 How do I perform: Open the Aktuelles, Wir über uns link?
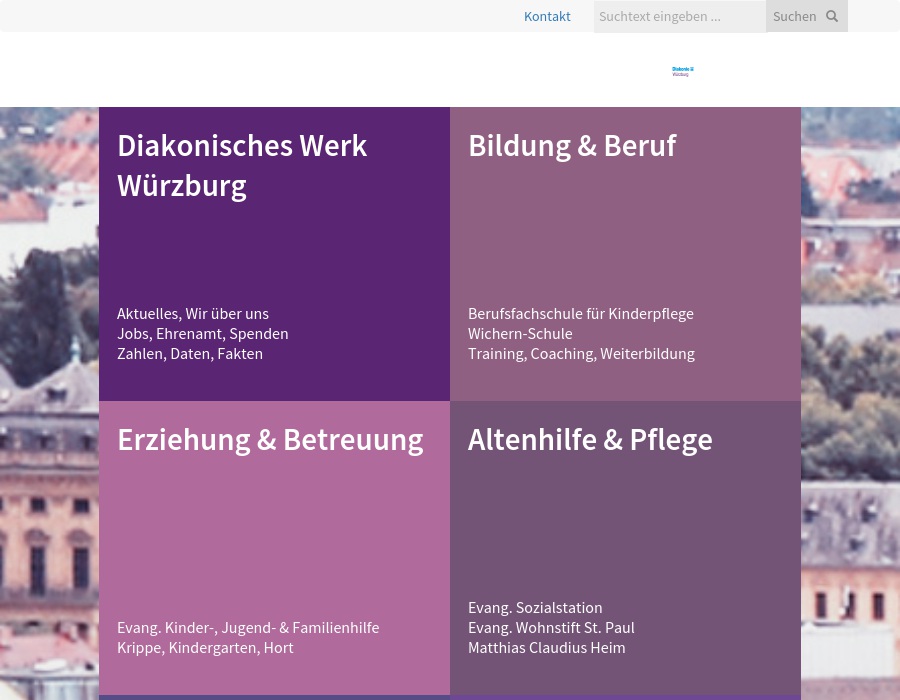(193, 313)
